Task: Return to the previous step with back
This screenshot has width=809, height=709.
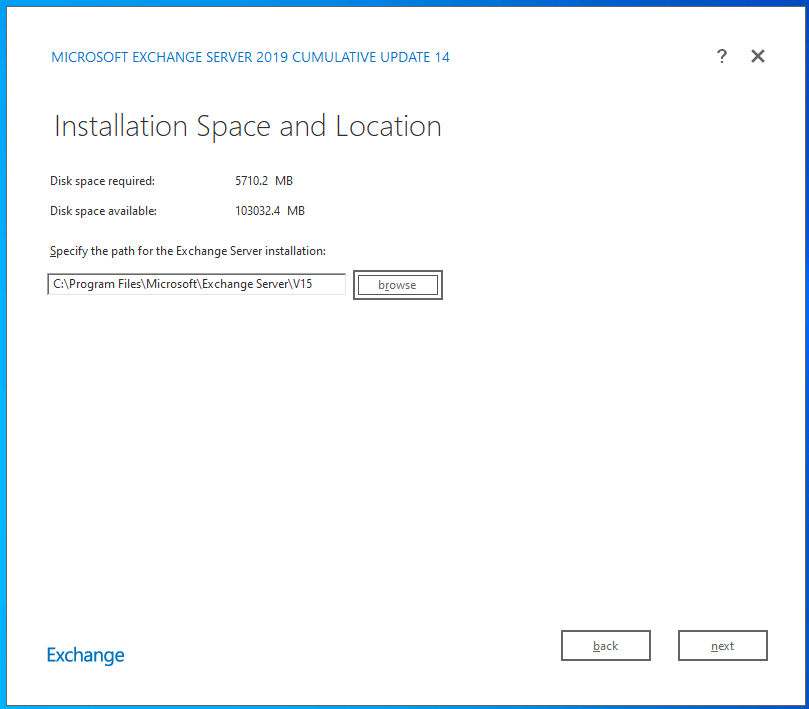Action: pyautogui.click(x=605, y=645)
